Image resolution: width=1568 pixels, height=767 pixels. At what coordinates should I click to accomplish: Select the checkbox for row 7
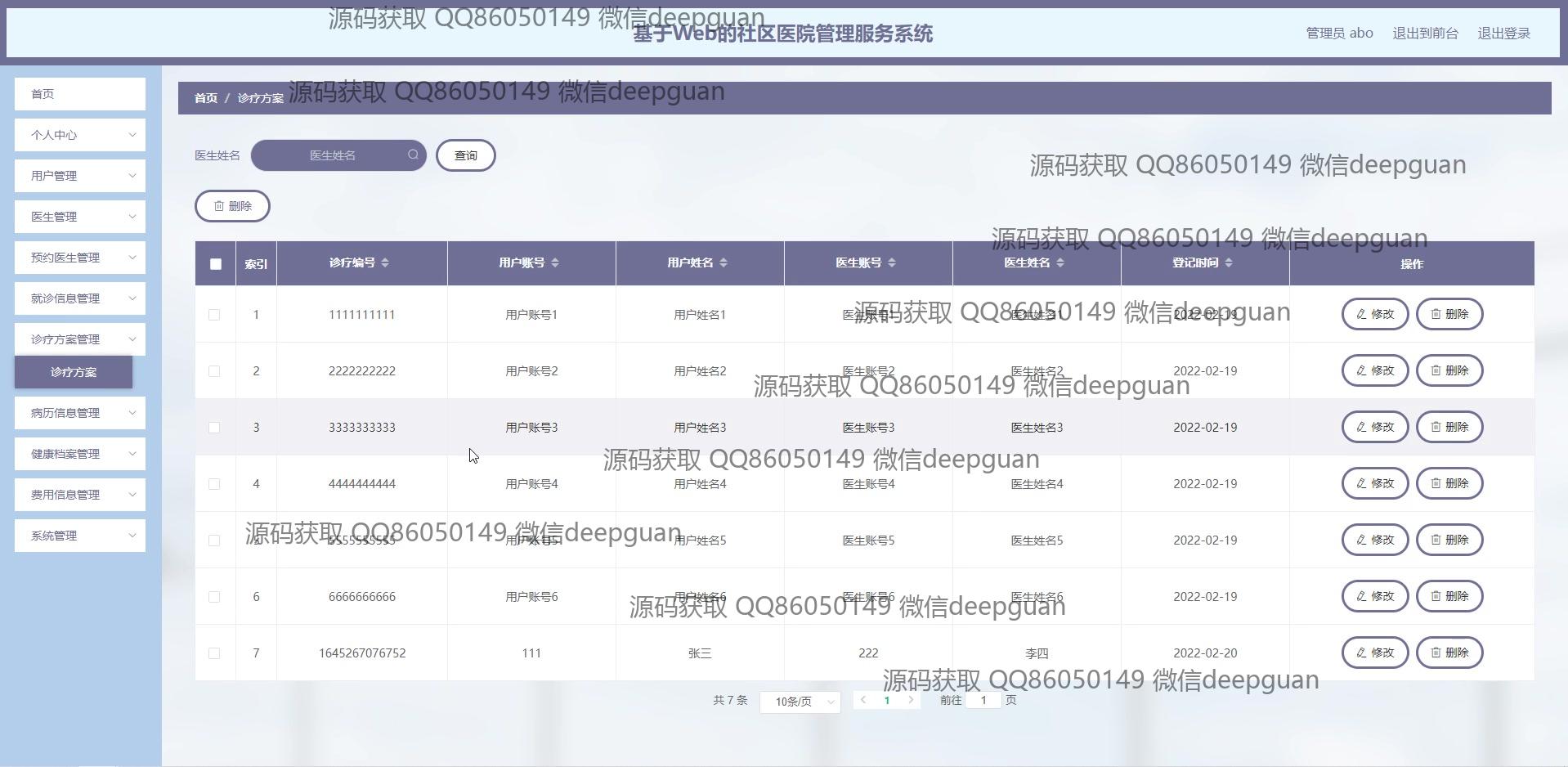click(214, 653)
